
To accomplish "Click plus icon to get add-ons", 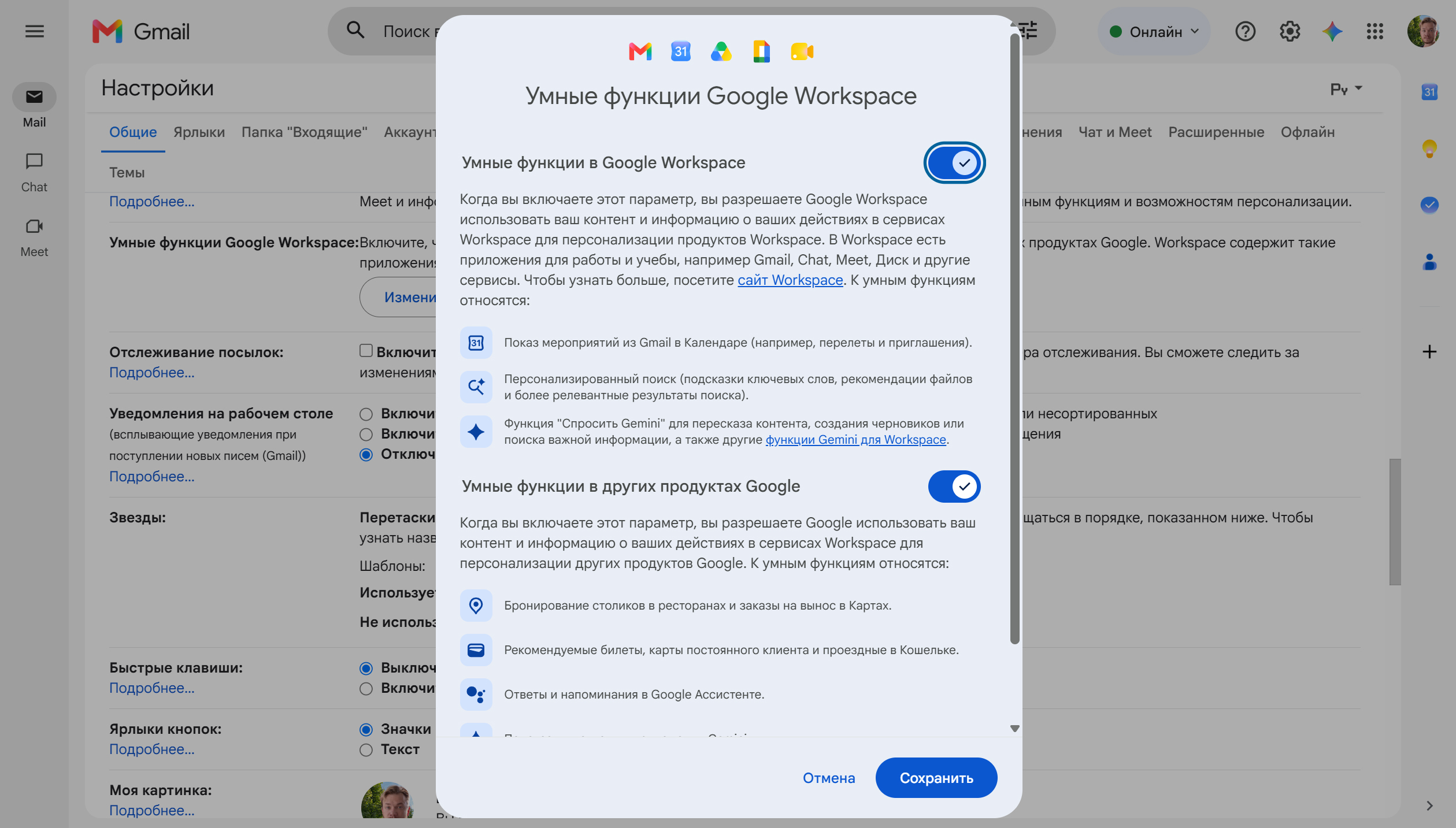I will 1429,351.
